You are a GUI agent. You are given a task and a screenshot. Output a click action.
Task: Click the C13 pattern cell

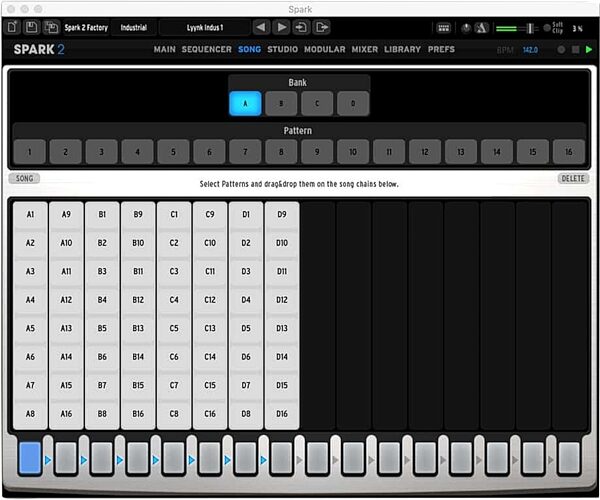pyautogui.click(x=210, y=328)
